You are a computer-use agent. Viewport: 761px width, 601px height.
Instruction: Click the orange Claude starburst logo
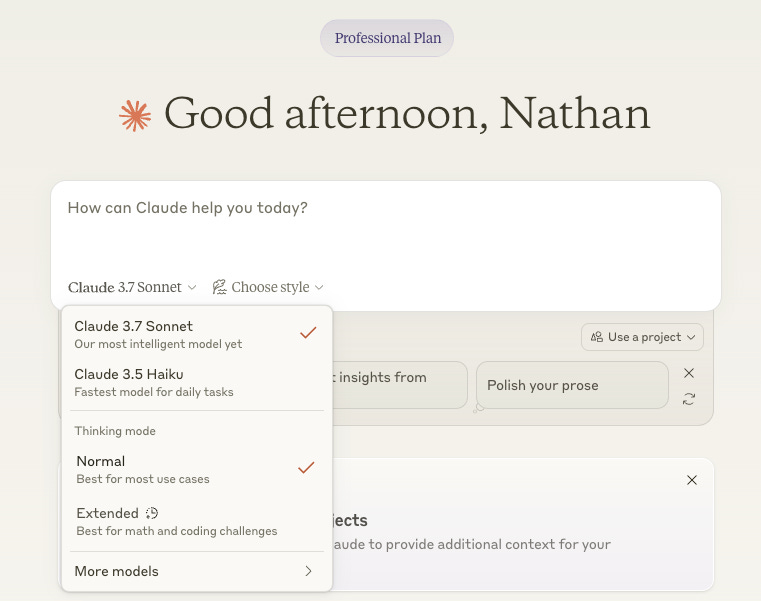(x=135, y=116)
